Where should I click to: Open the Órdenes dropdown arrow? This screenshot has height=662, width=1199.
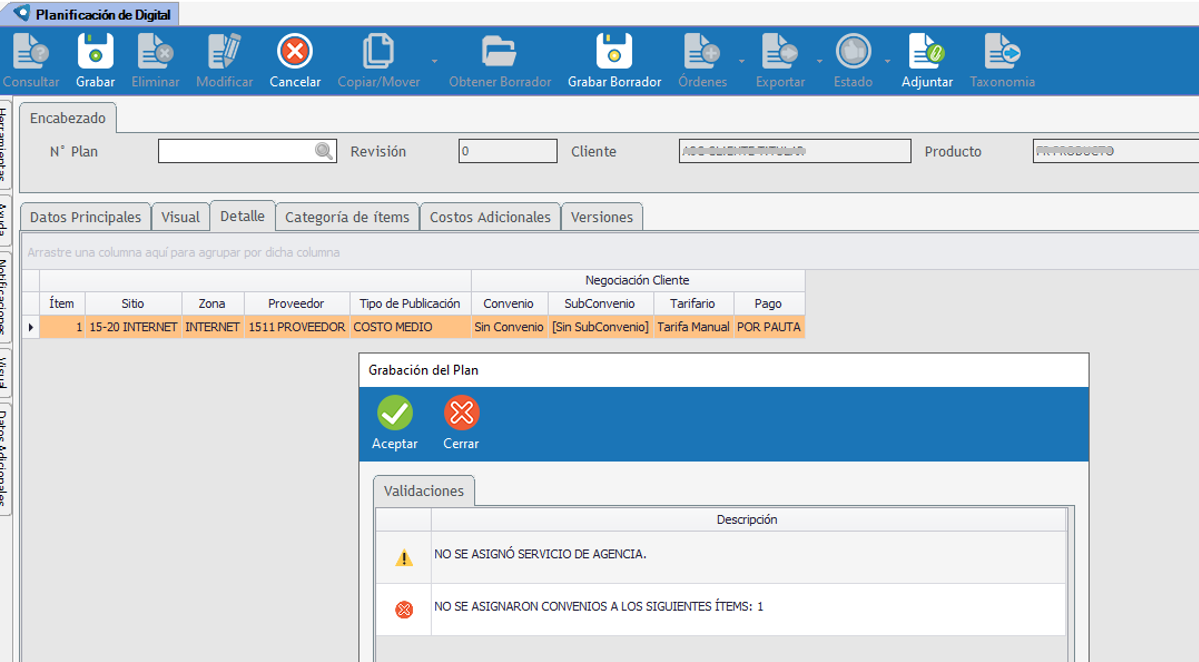coord(742,61)
